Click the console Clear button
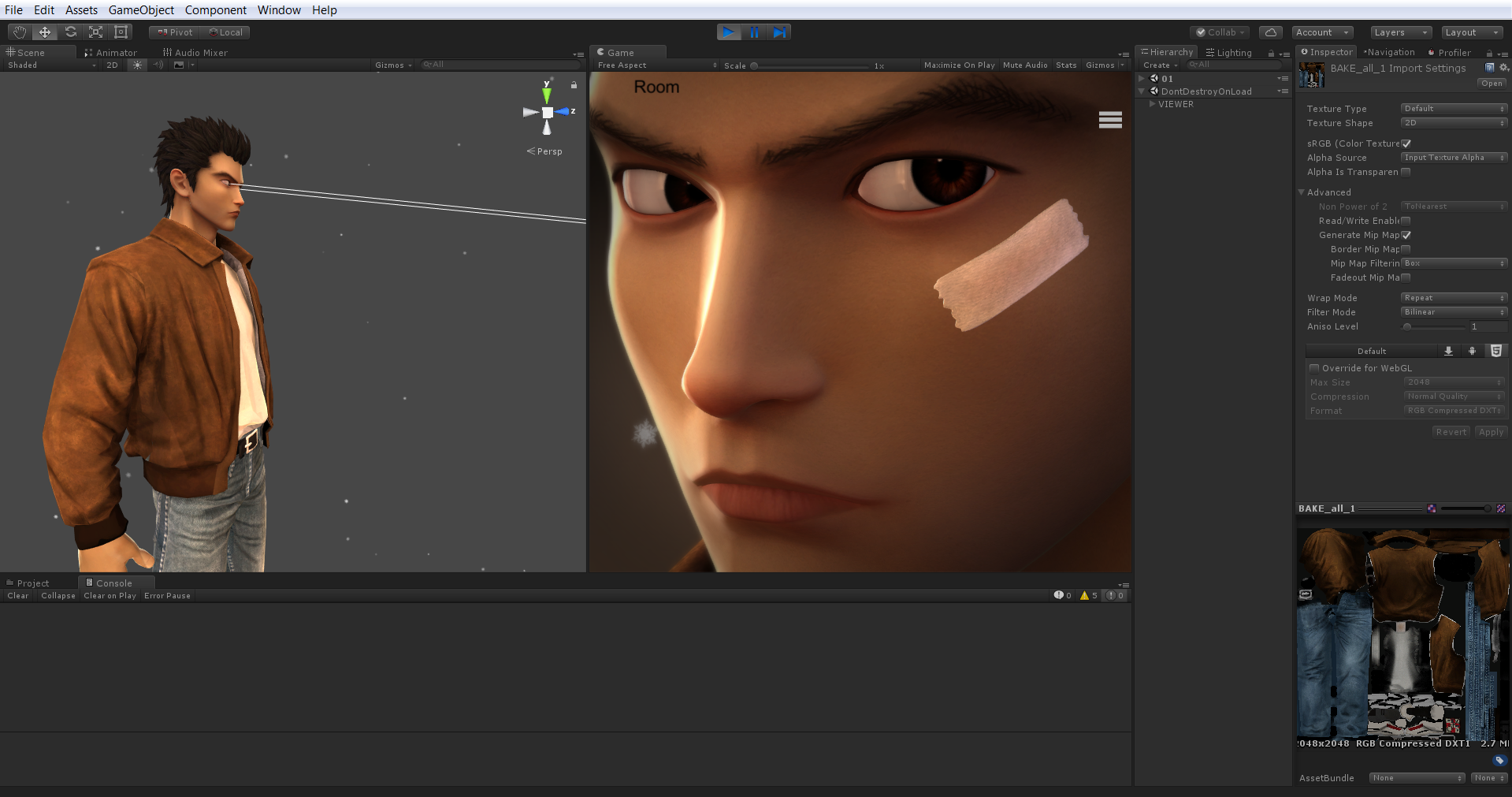Image resolution: width=1512 pixels, height=797 pixels. pyautogui.click(x=18, y=596)
